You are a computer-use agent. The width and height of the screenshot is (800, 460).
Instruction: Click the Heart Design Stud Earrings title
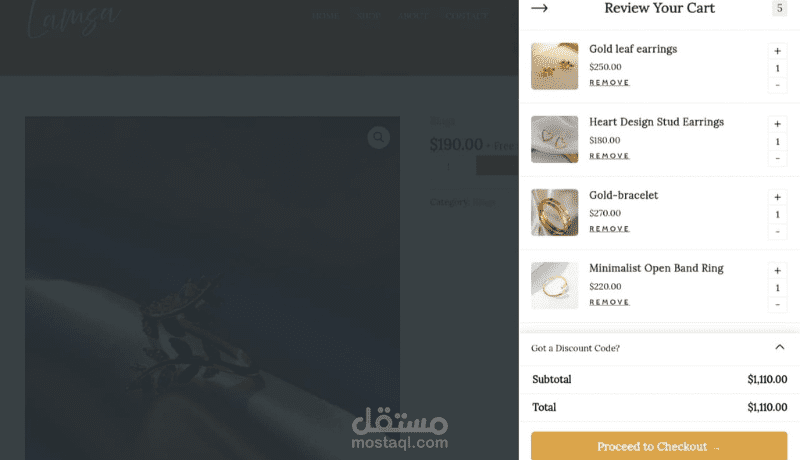[x=656, y=122]
